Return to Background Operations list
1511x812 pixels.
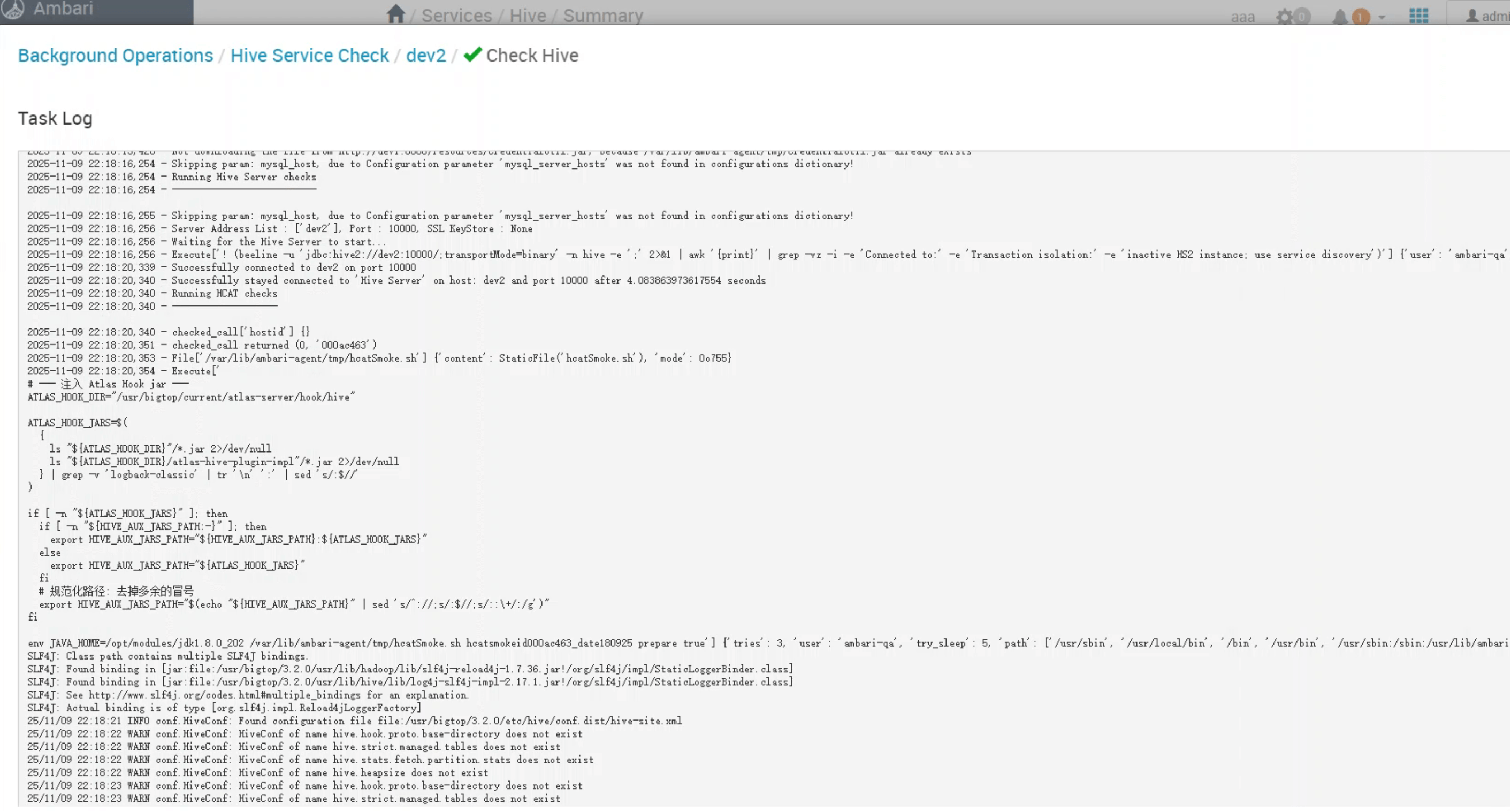pos(116,55)
